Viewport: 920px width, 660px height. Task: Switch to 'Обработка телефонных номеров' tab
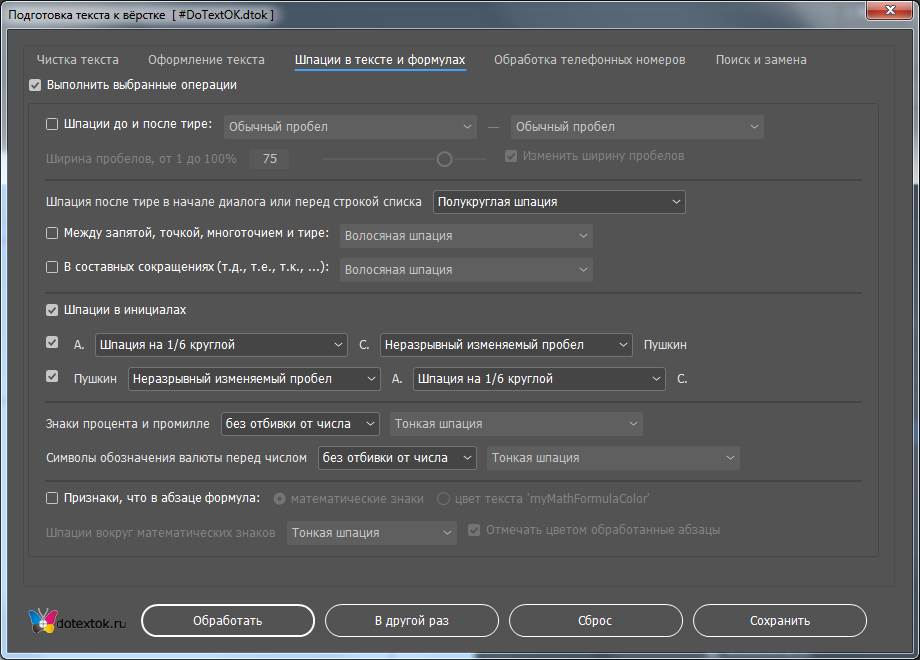(x=589, y=60)
